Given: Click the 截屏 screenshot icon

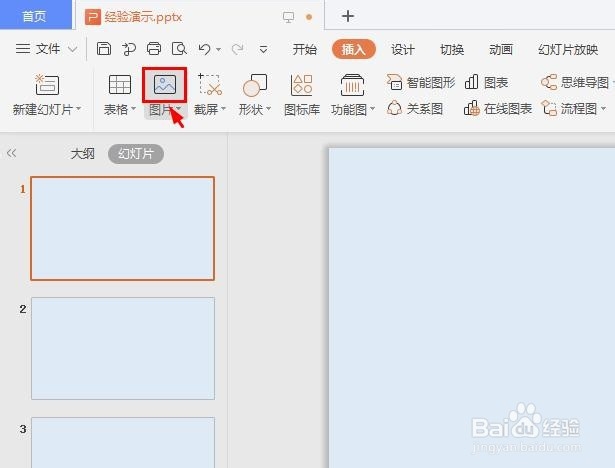Looking at the screenshot, I should [210, 84].
